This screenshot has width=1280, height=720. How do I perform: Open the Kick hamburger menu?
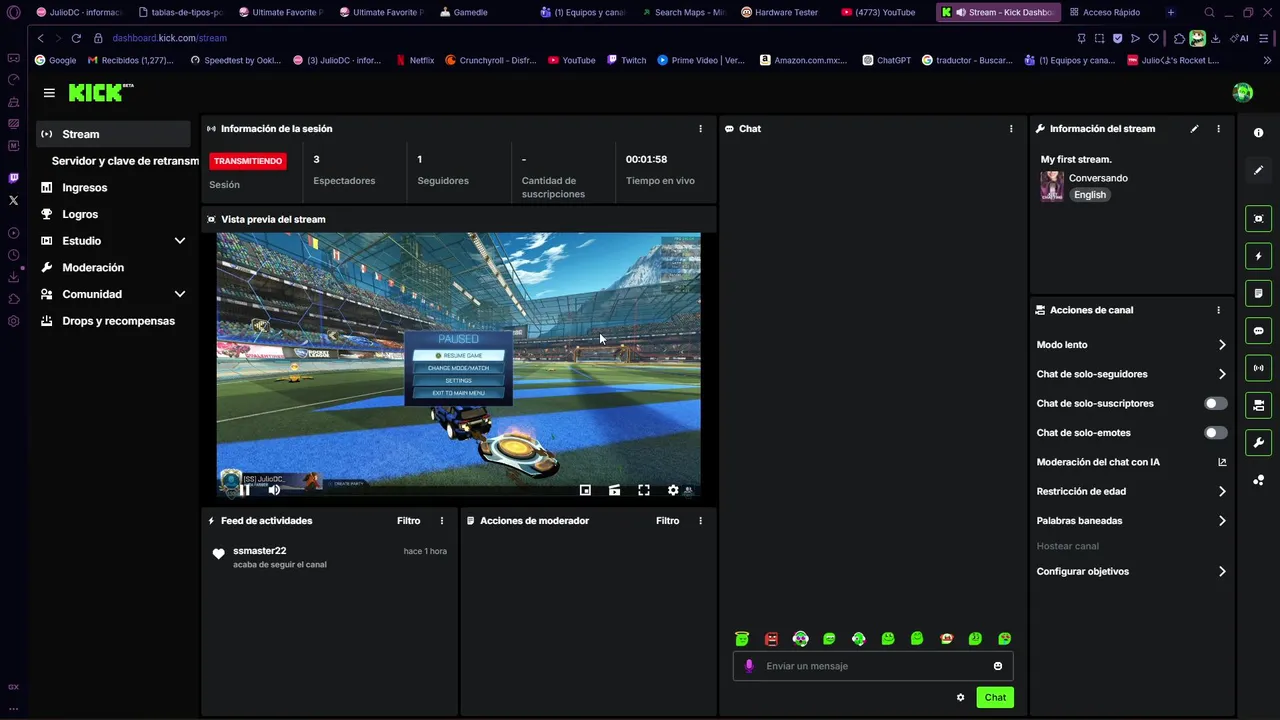coord(49,92)
